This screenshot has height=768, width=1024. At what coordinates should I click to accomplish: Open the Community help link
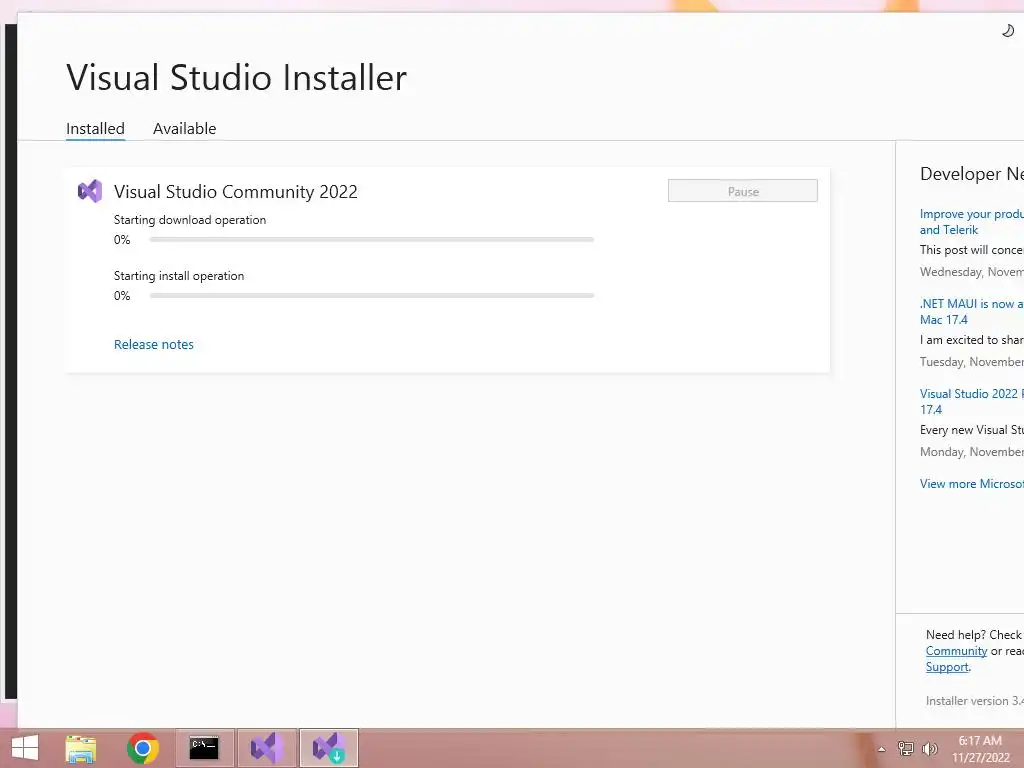(x=956, y=651)
